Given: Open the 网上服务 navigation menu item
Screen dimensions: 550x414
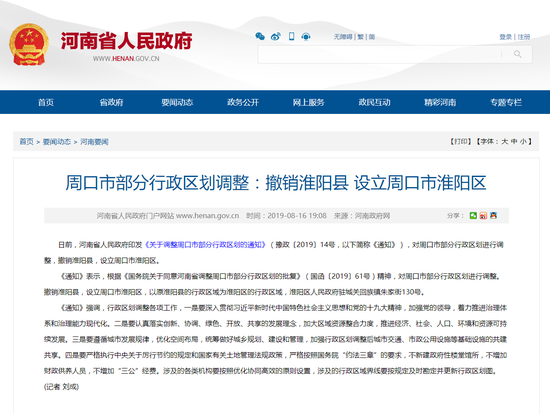Looking at the screenshot, I should [309, 102].
